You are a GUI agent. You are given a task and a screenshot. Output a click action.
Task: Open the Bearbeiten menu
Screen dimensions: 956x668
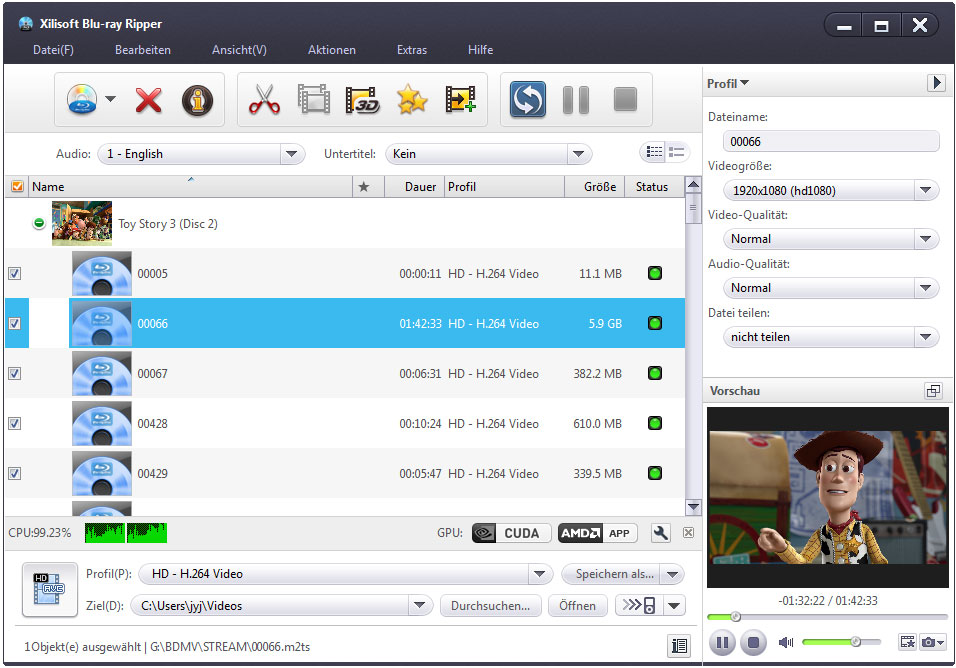pos(143,50)
